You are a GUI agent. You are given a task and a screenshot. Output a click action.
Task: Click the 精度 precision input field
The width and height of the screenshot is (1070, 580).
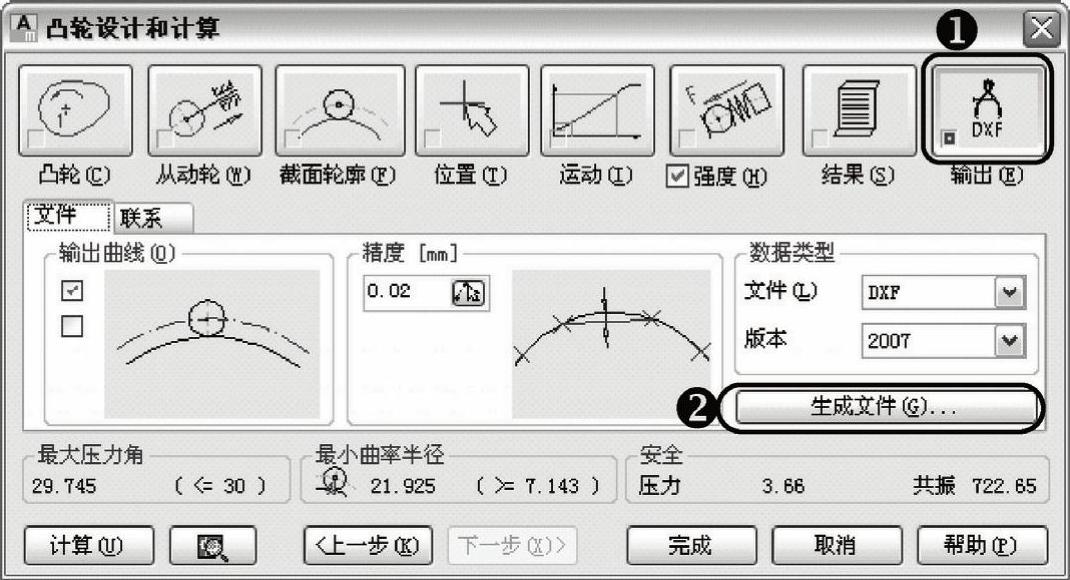pos(406,293)
